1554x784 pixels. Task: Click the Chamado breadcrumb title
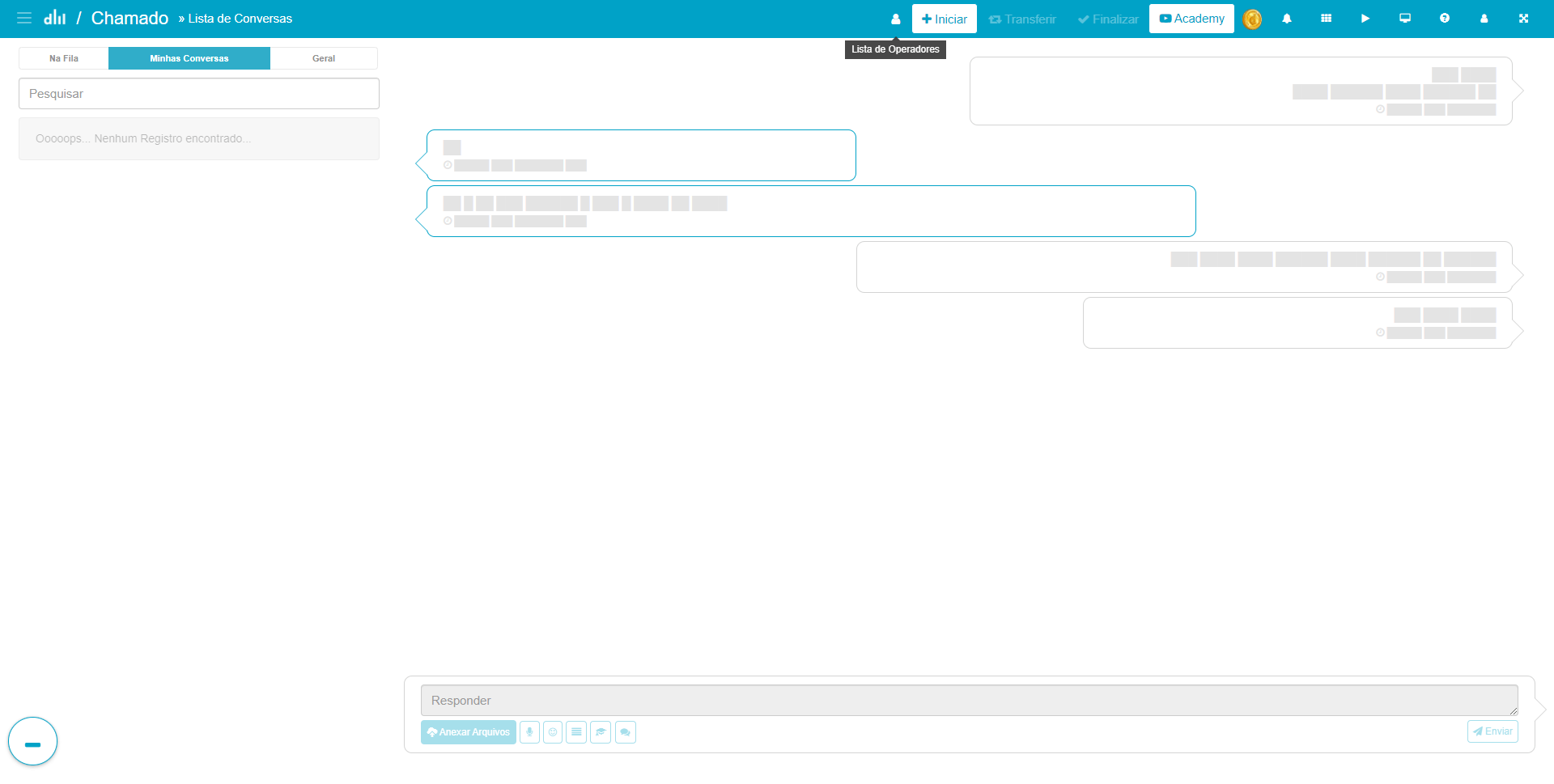point(129,18)
